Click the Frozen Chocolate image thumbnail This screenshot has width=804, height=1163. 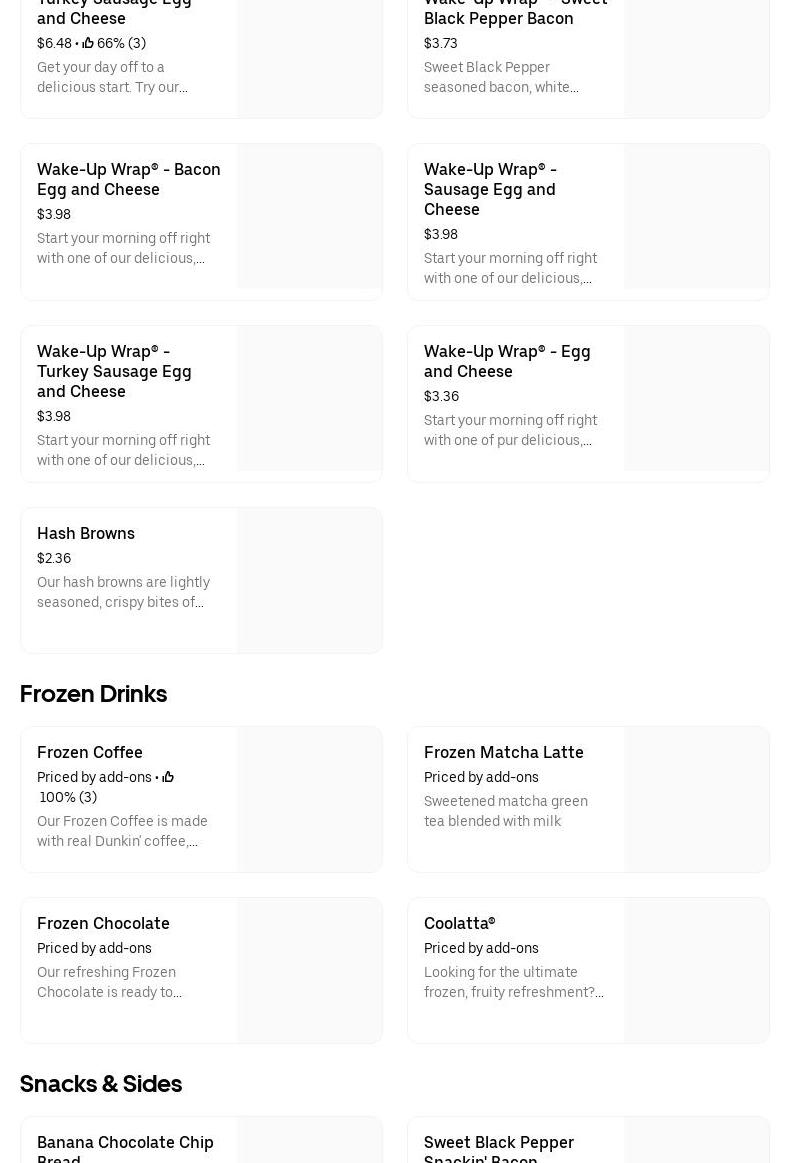pos(310,970)
